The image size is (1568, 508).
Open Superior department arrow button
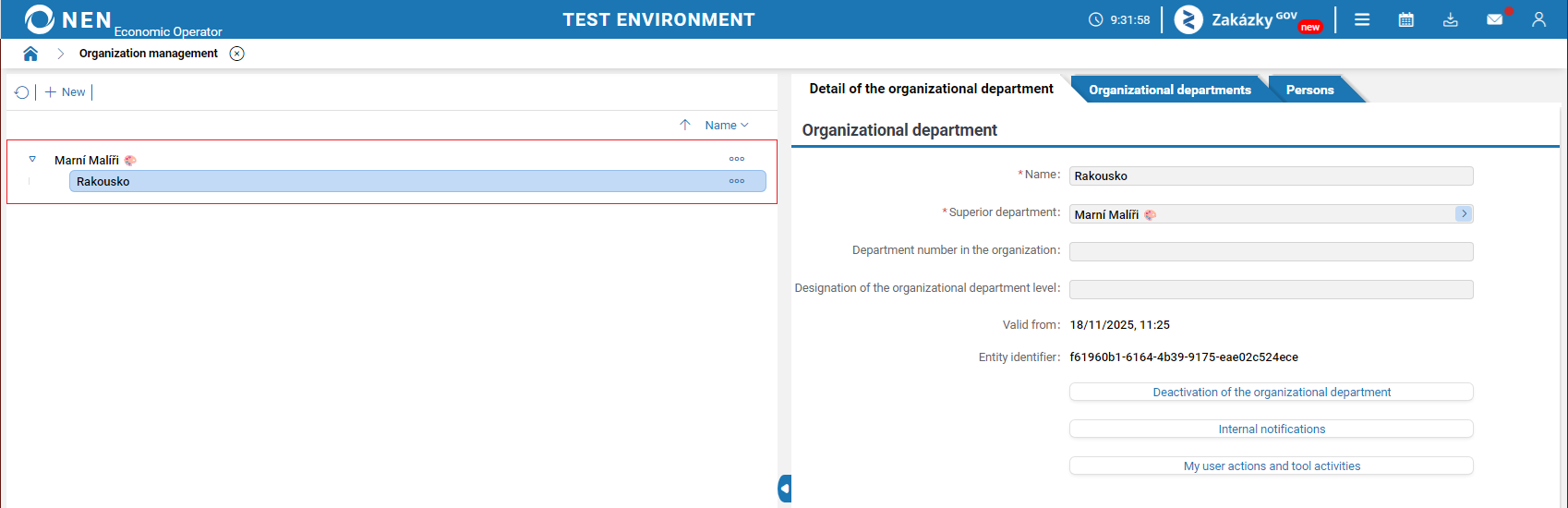[1464, 213]
